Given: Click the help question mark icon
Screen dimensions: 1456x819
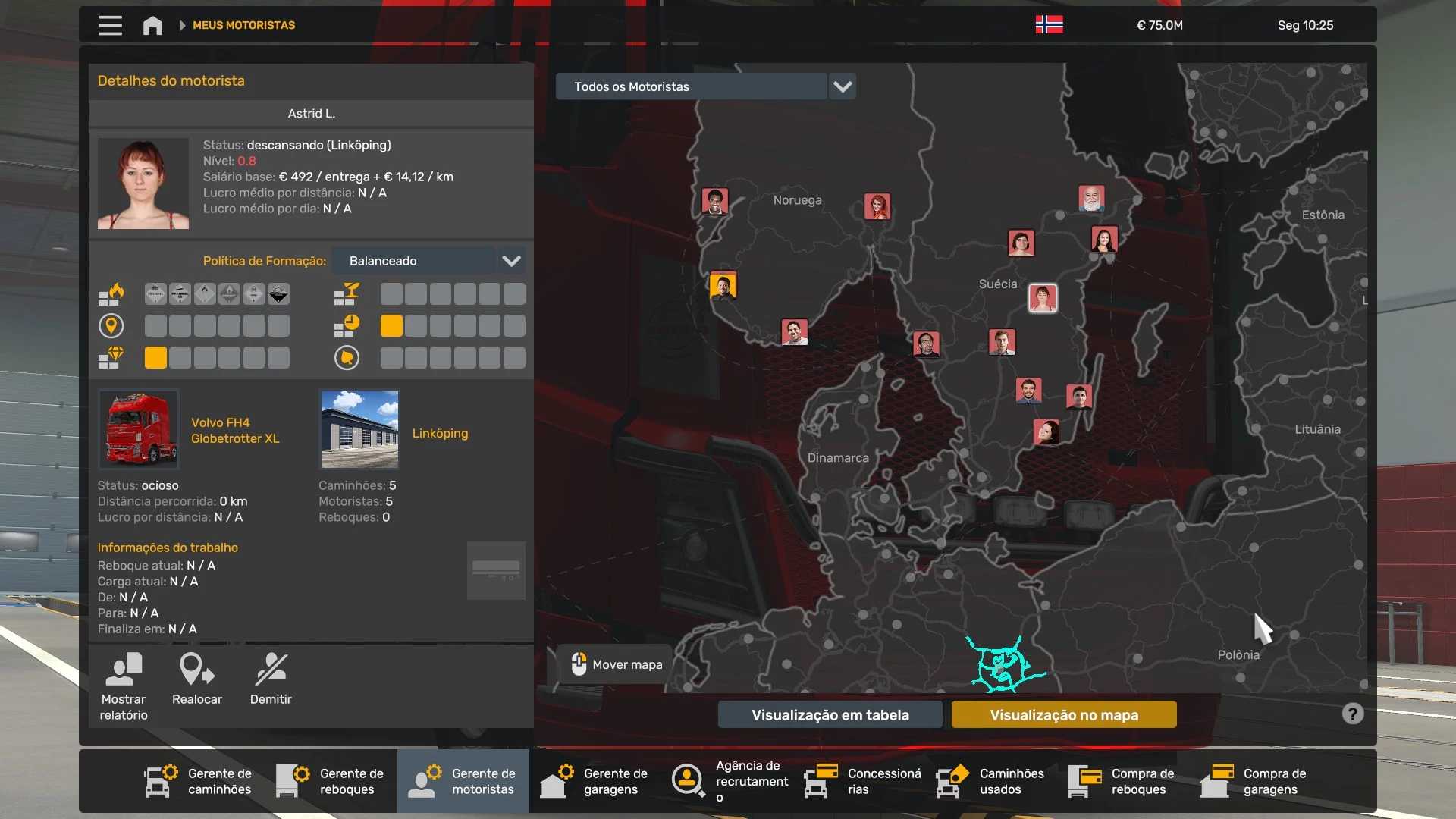Looking at the screenshot, I should pos(1352,714).
